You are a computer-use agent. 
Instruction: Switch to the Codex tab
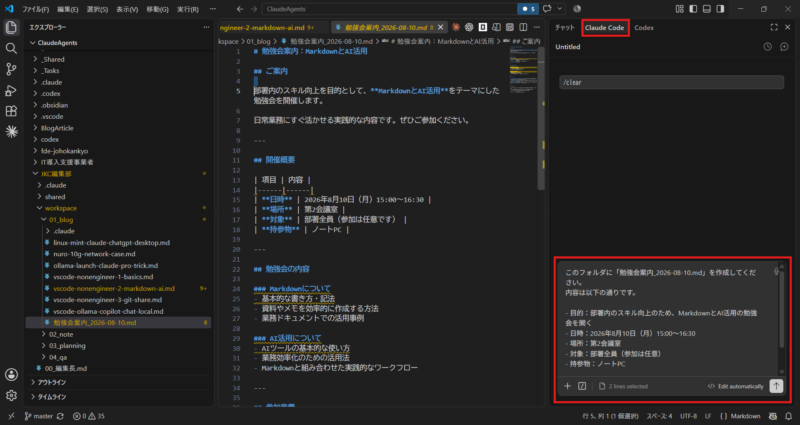click(x=644, y=28)
